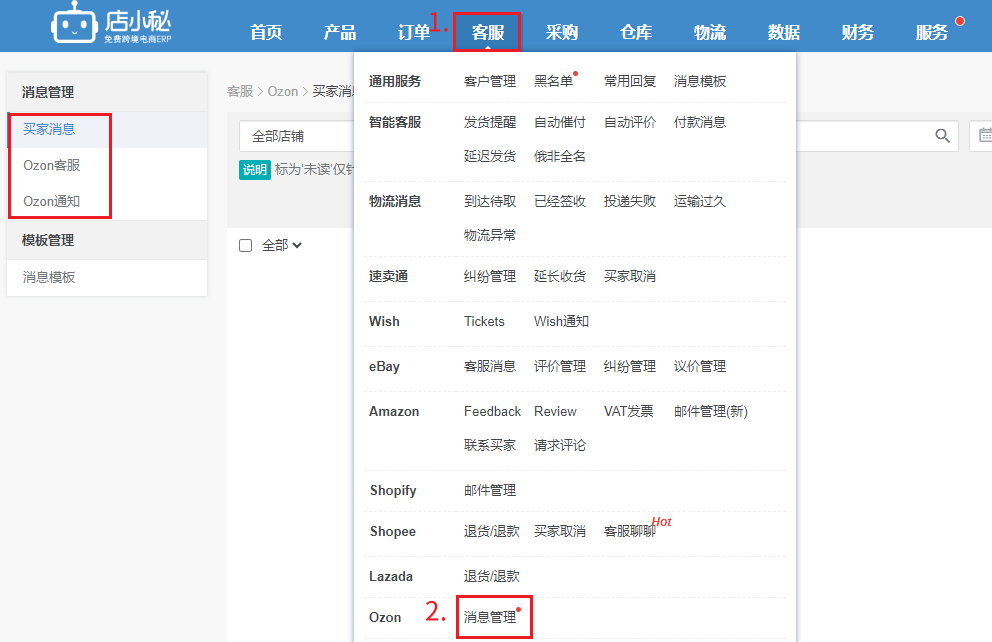Open the 财务 top menu

coord(858,32)
